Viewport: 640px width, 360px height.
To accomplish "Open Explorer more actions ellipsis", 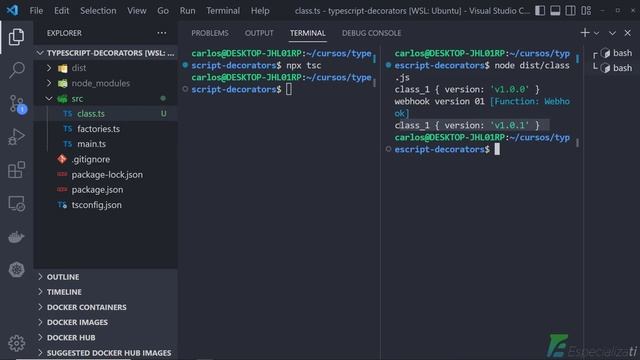I will coord(162,33).
